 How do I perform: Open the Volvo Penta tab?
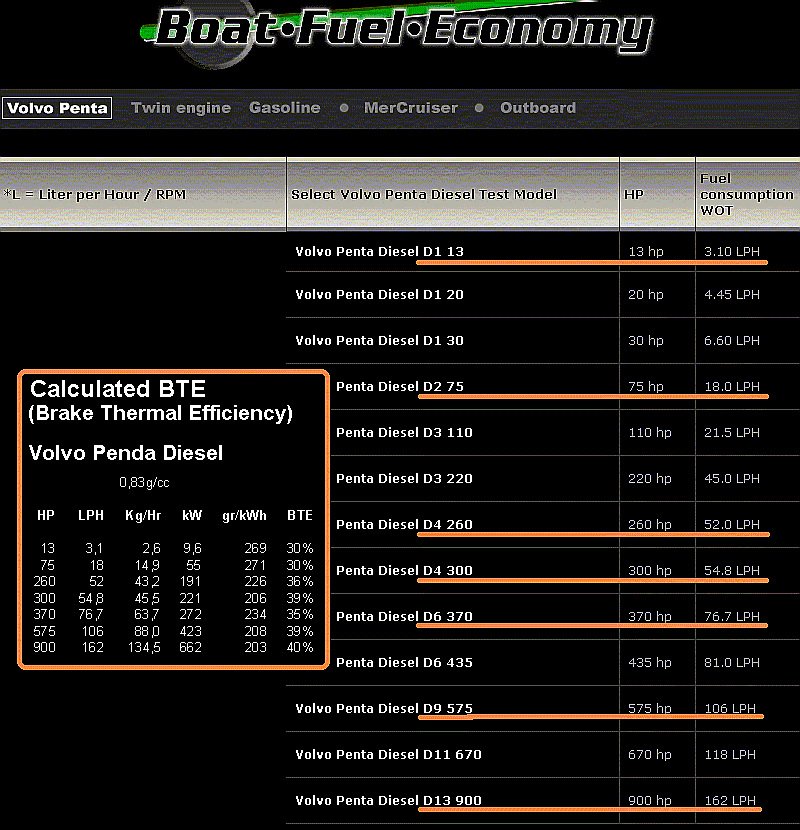tap(57, 108)
